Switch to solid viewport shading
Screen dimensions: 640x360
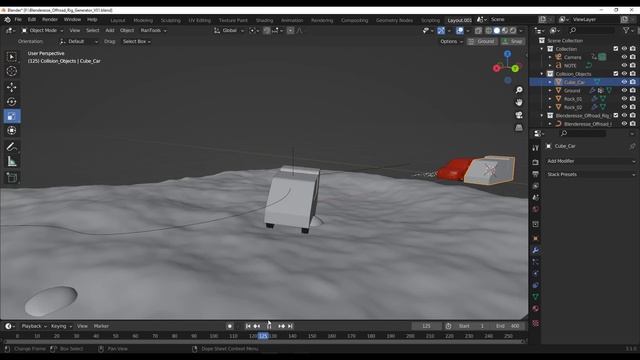(497, 30)
